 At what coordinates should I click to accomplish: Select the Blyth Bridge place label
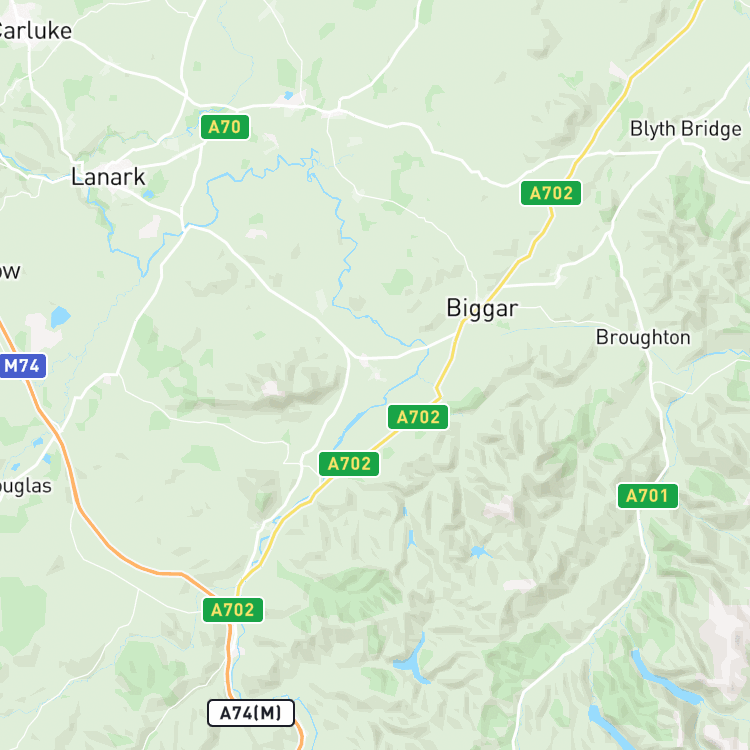pos(685,129)
